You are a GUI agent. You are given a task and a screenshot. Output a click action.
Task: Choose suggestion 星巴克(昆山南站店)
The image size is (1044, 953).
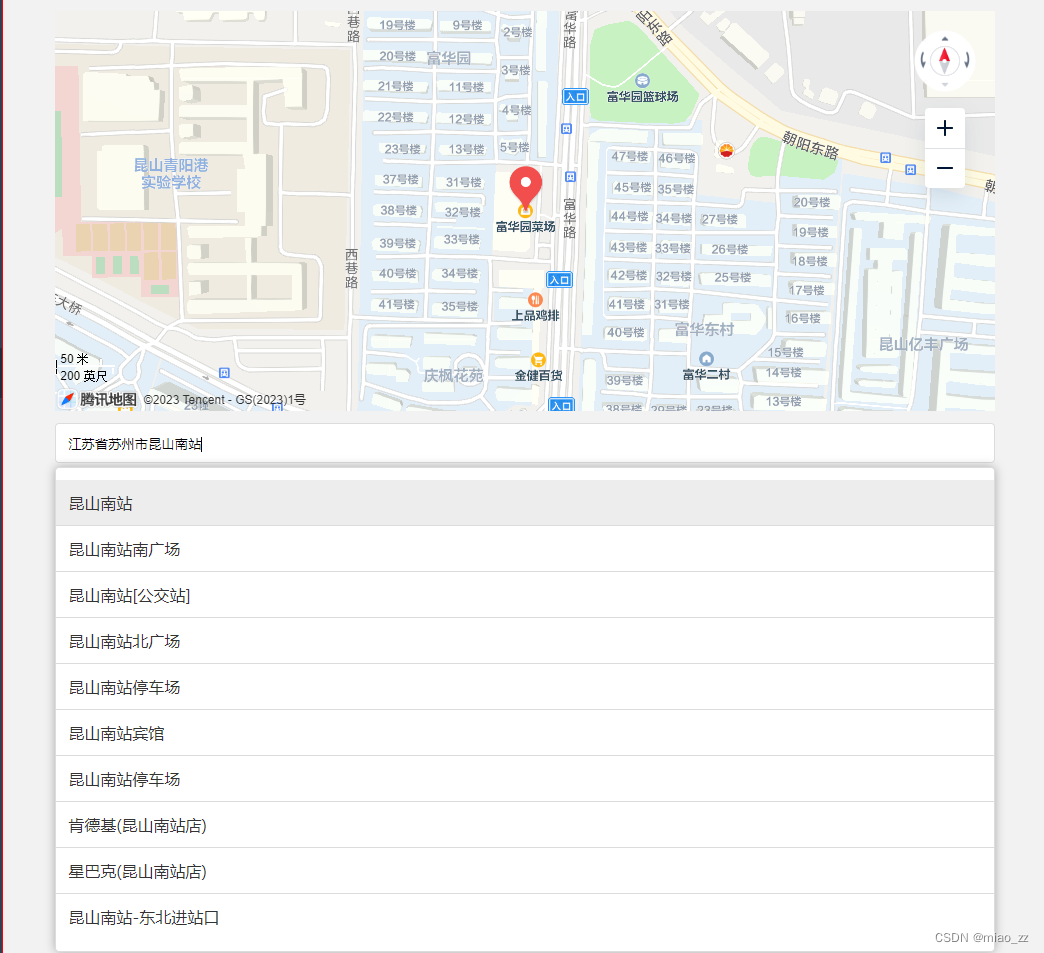(525, 872)
